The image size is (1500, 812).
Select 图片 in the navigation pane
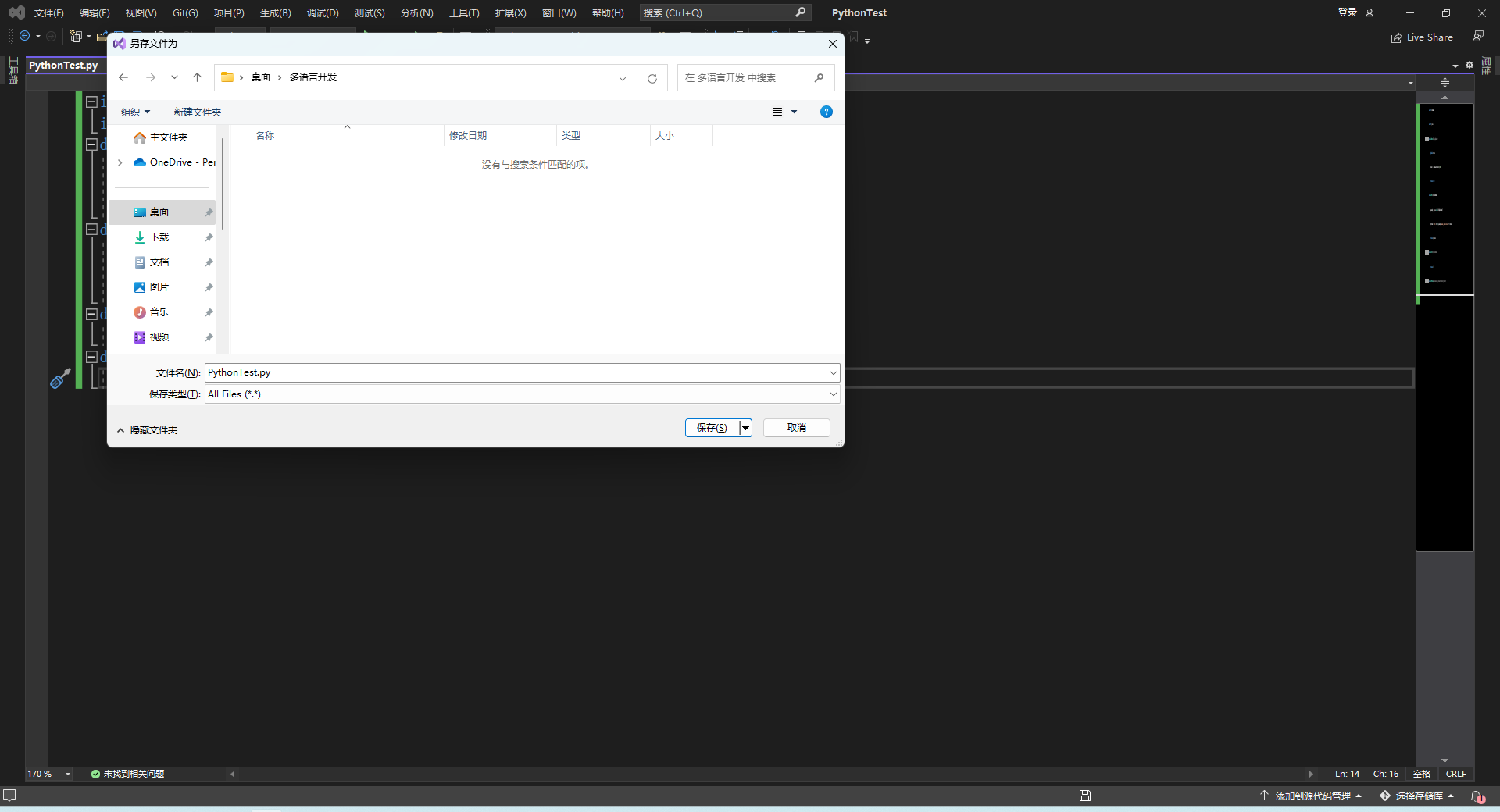pos(162,287)
